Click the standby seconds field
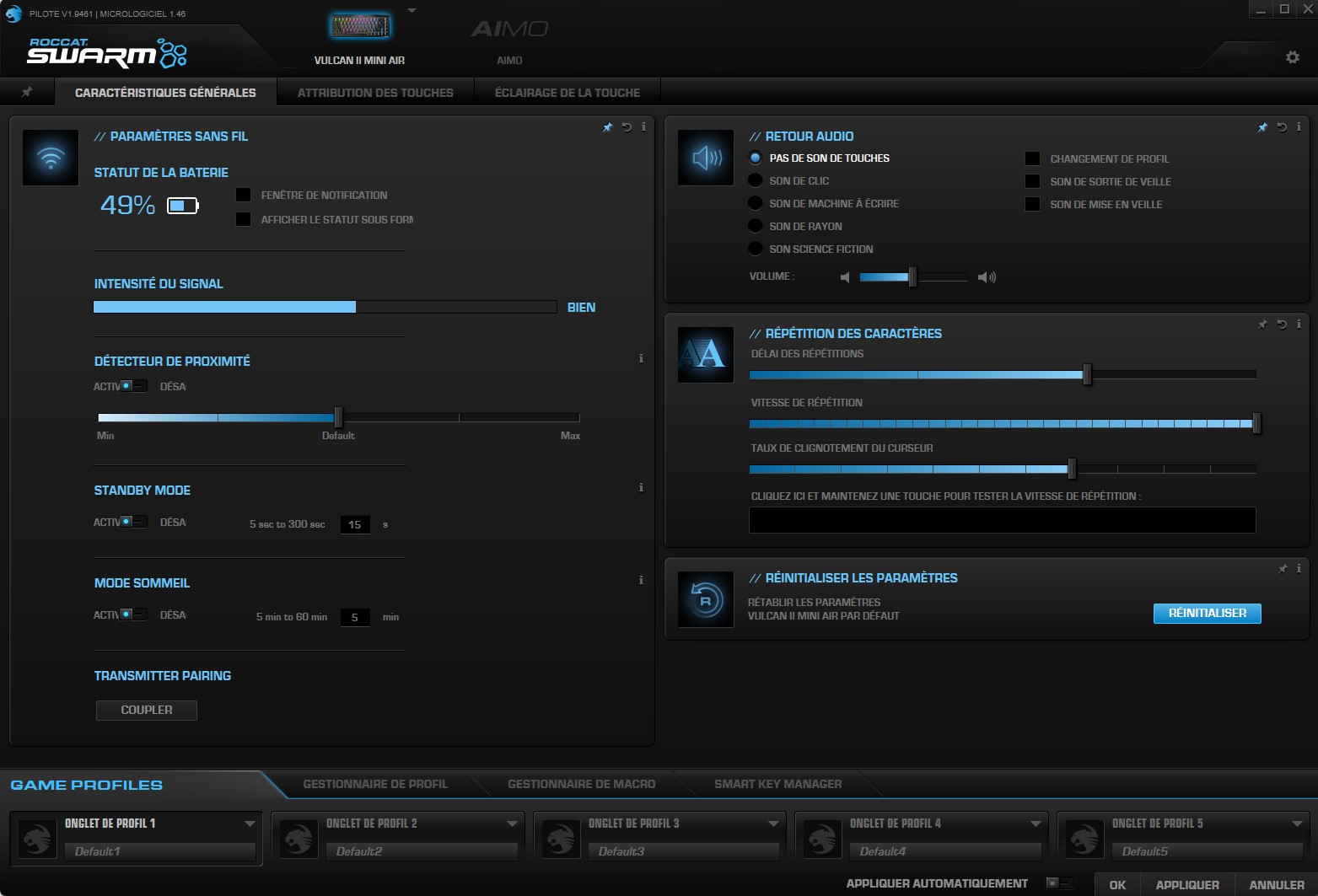 pos(355,524)
